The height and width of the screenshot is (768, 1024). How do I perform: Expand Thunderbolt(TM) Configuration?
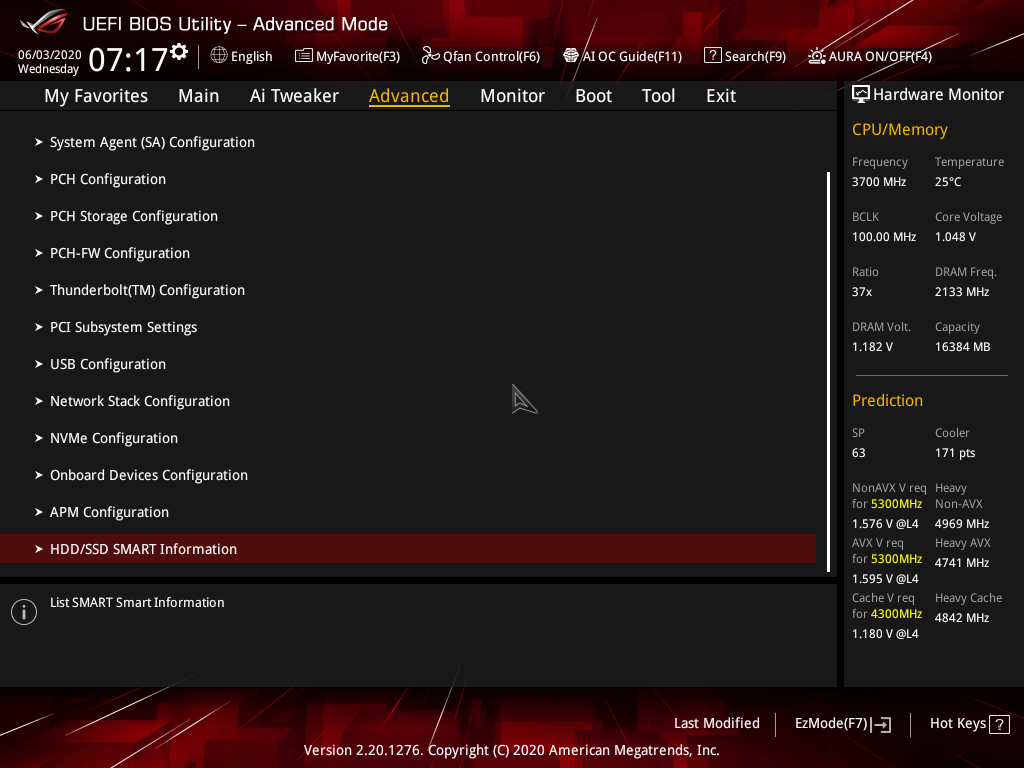click(147, 290)
